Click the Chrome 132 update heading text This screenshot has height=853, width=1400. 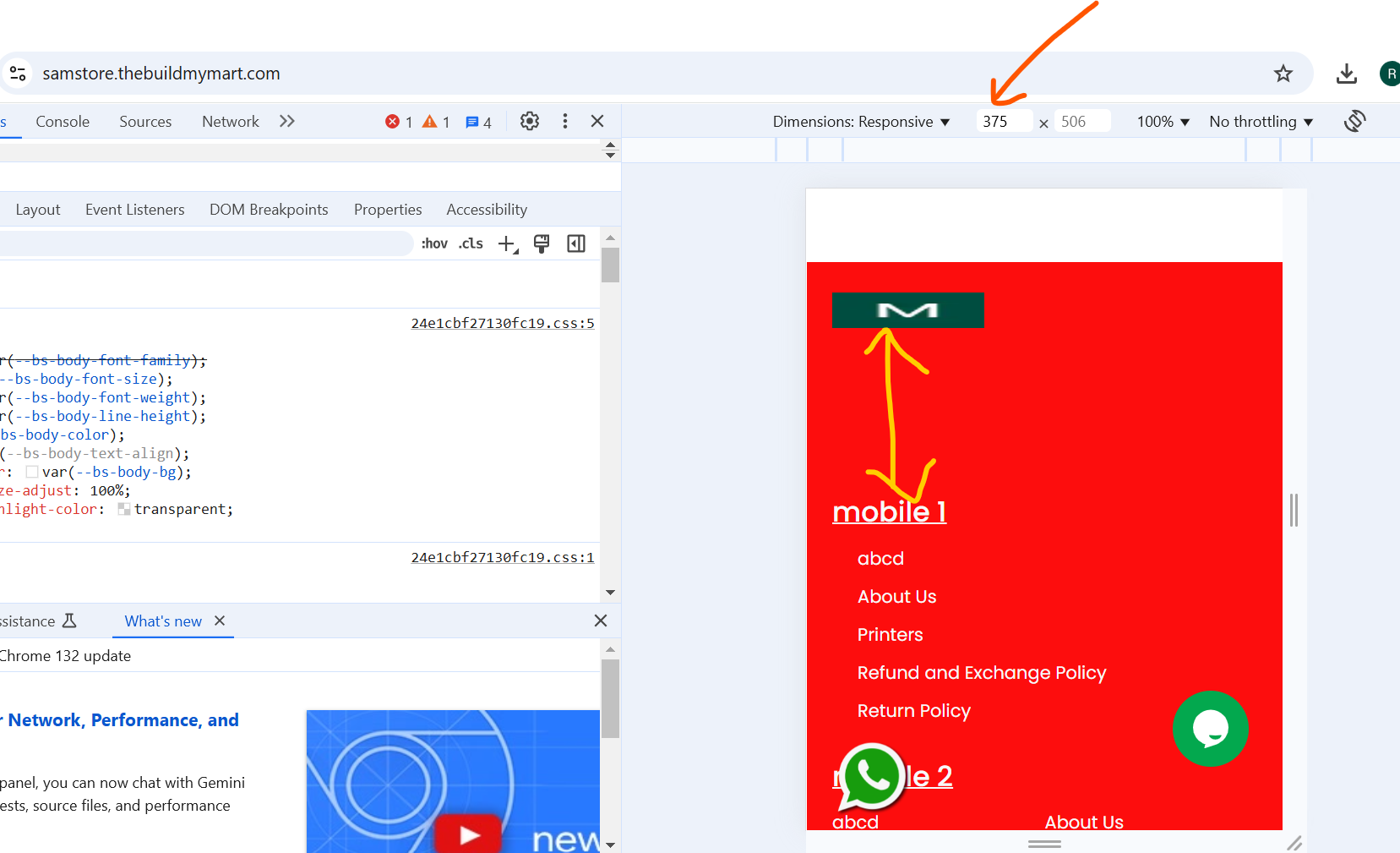pos(65,656)
